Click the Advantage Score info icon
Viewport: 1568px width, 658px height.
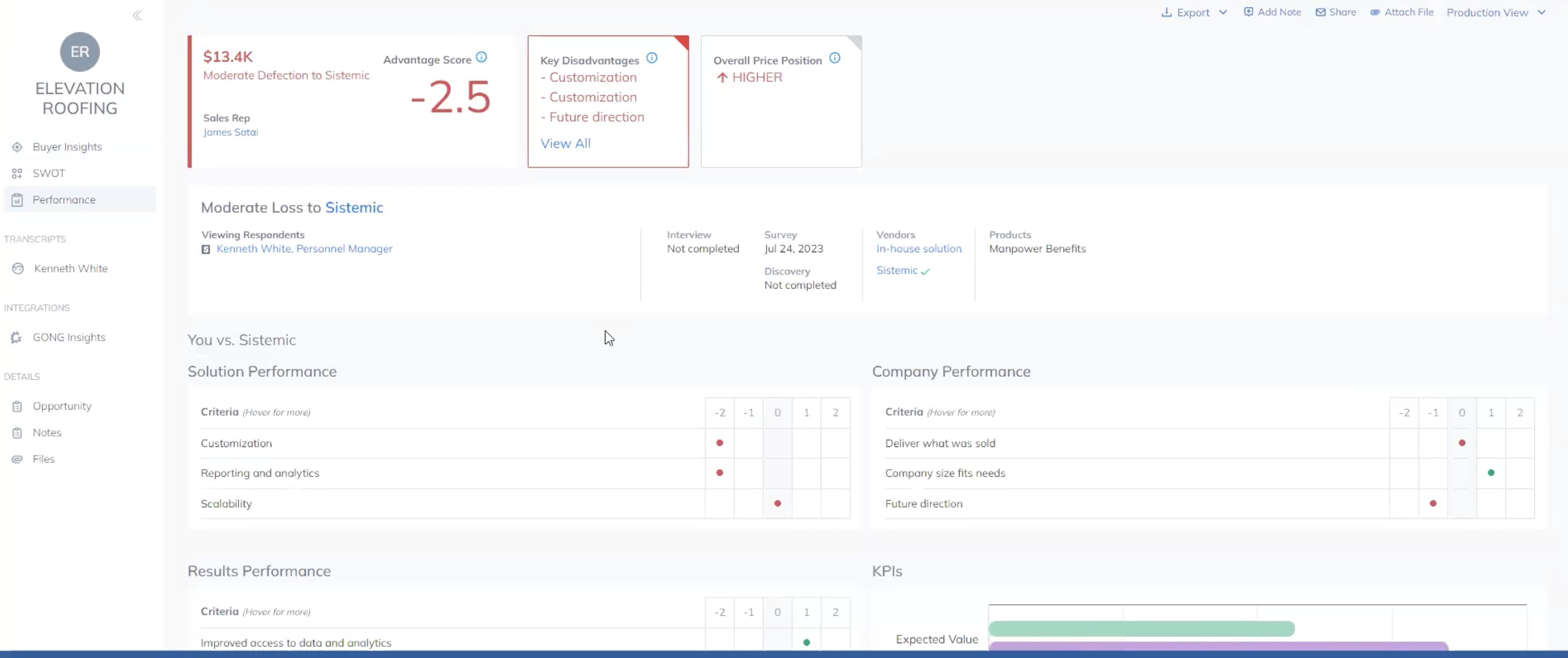pyautogui.click(x=481, y=57)
